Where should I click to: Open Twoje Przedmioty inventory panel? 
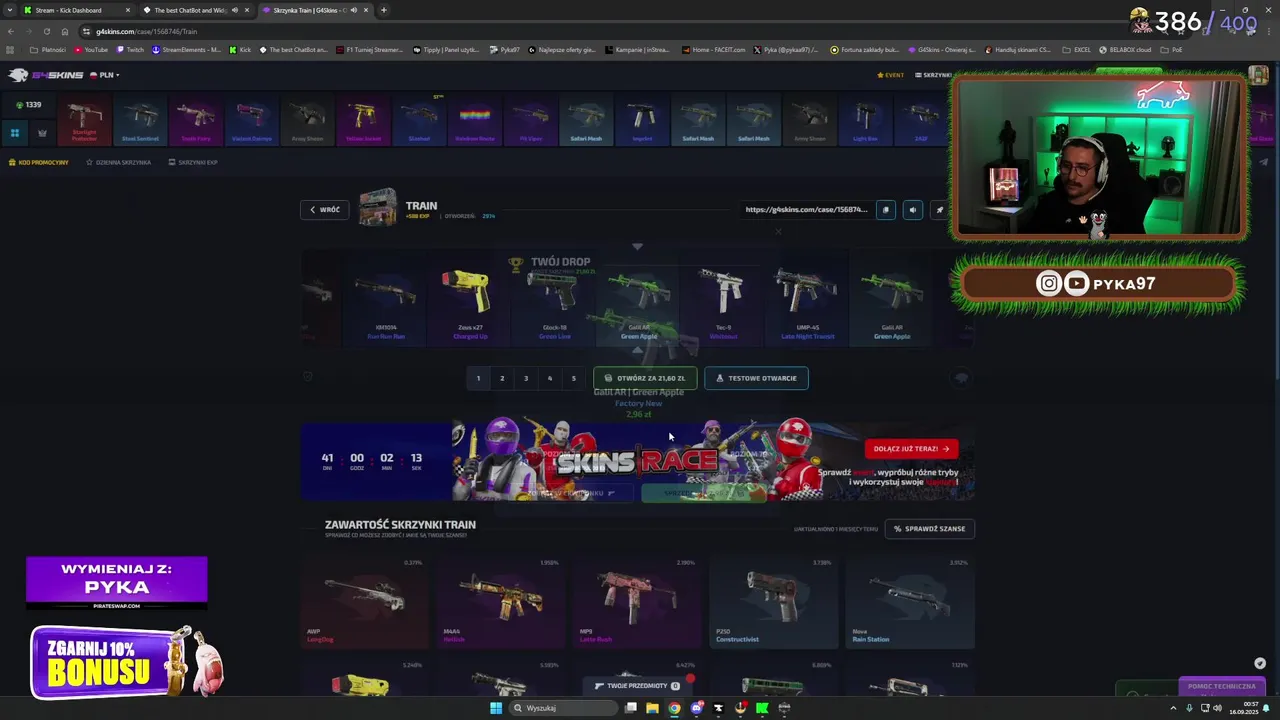click(637, 686)
